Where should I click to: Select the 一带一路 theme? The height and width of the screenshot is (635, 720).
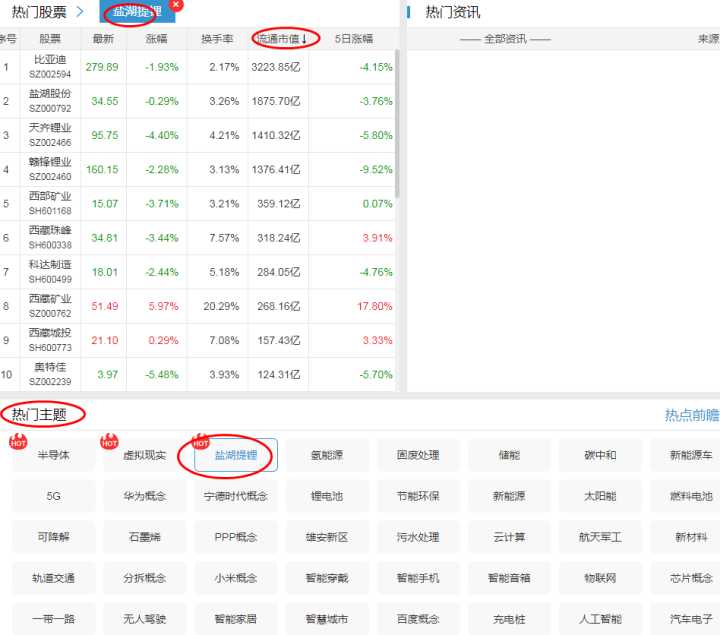pyautogui.click(x=53, y=618)
